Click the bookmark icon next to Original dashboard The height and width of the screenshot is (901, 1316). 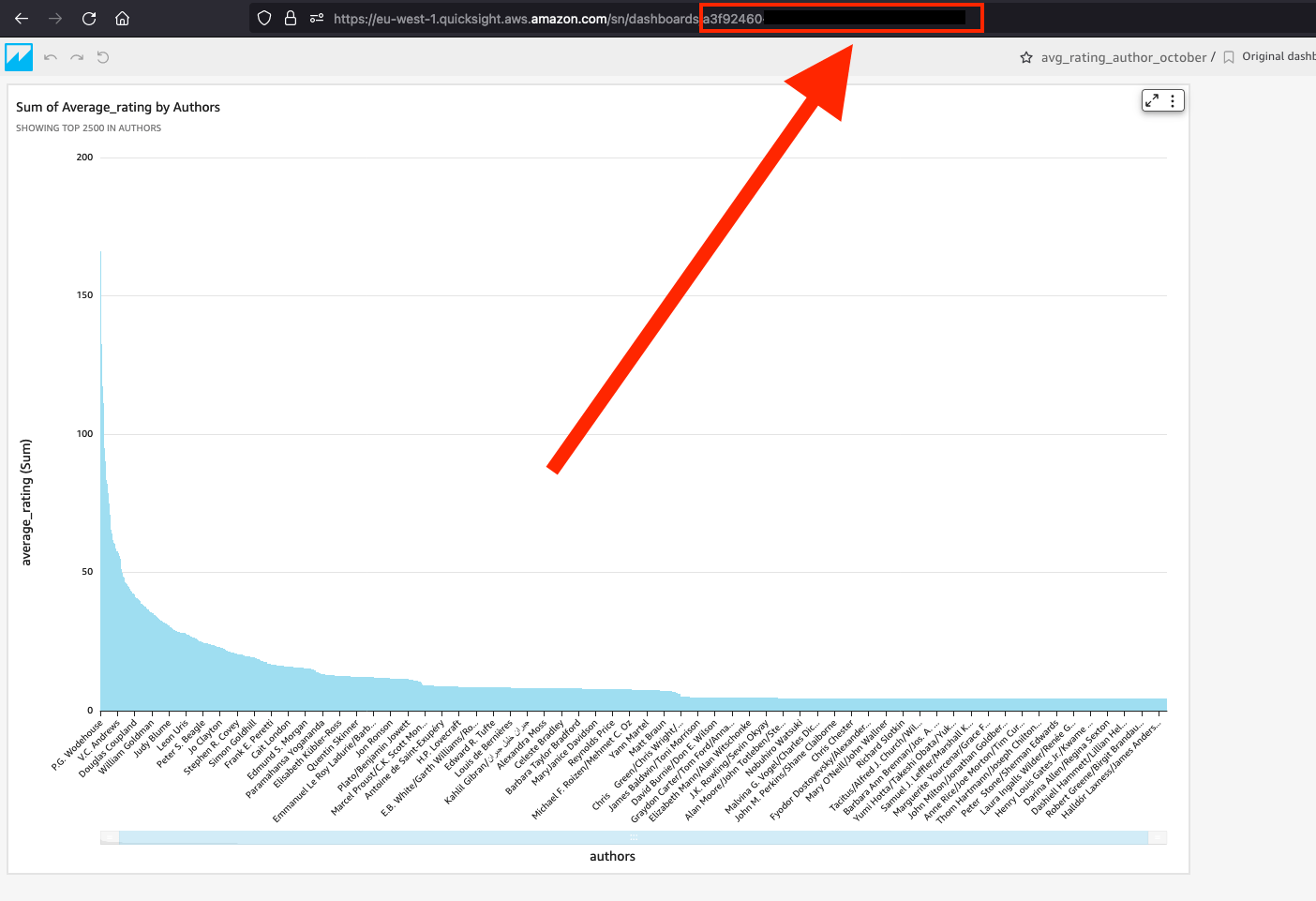pos(1229,56)
